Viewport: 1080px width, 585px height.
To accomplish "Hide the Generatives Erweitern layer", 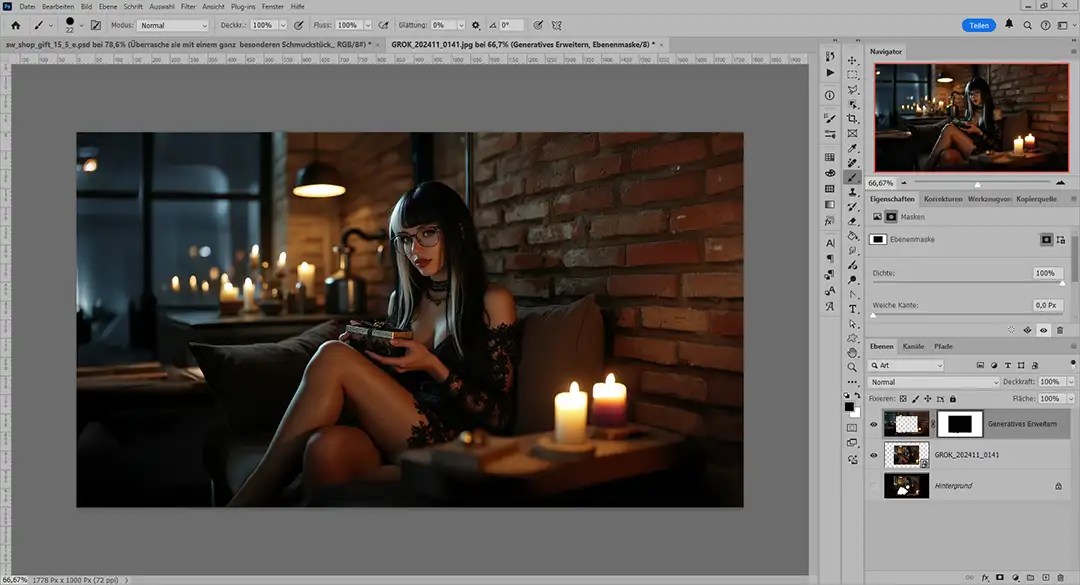I will click(x=874, y=424).
